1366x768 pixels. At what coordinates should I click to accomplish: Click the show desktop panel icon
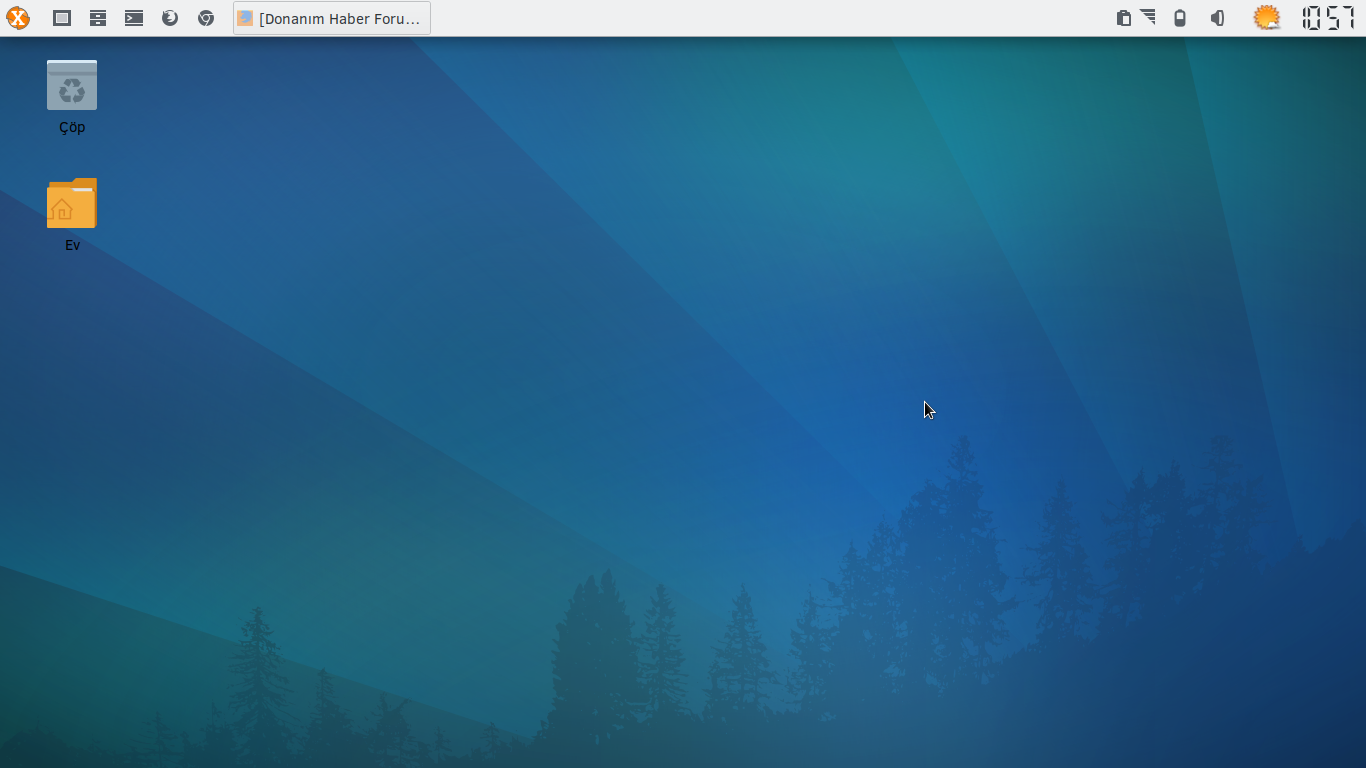(62, 18)
